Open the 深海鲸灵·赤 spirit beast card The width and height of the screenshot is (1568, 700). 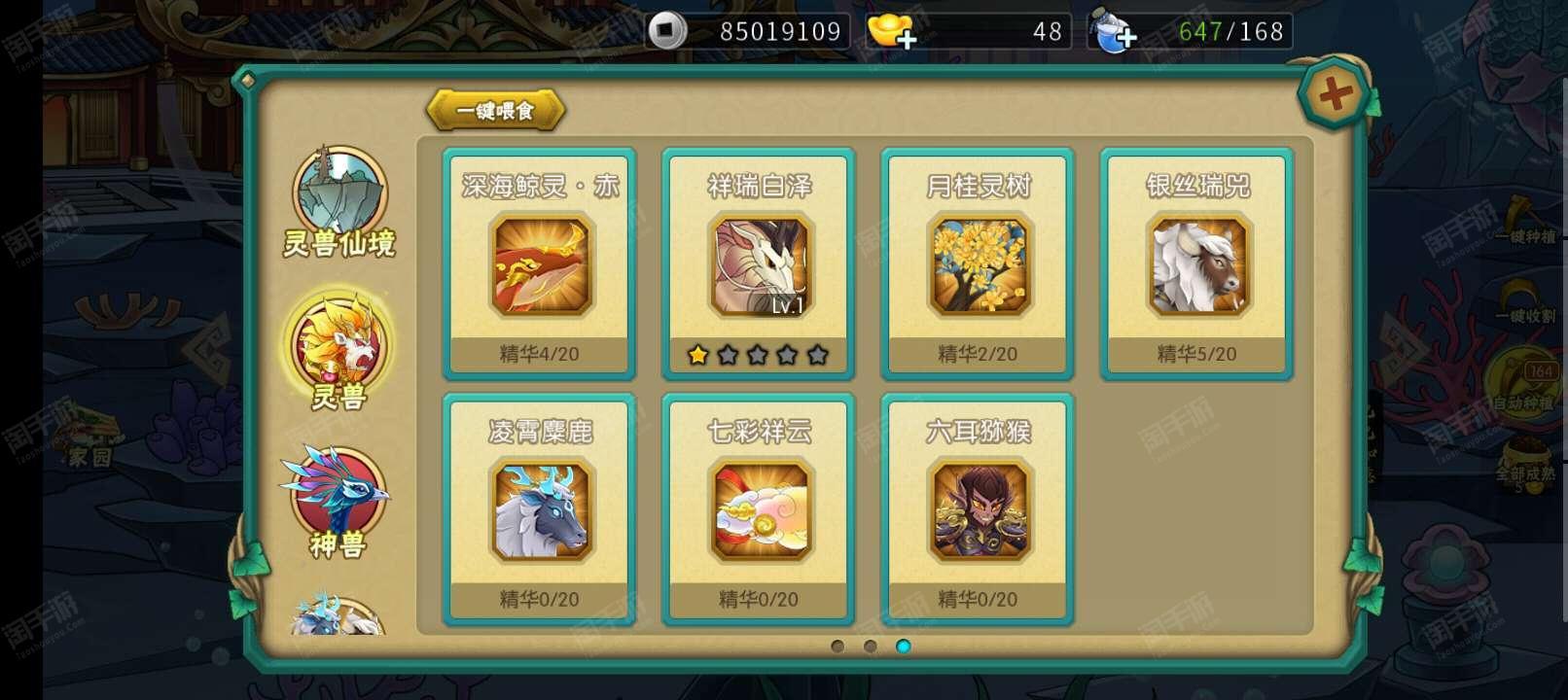click(x=539, y=262)
